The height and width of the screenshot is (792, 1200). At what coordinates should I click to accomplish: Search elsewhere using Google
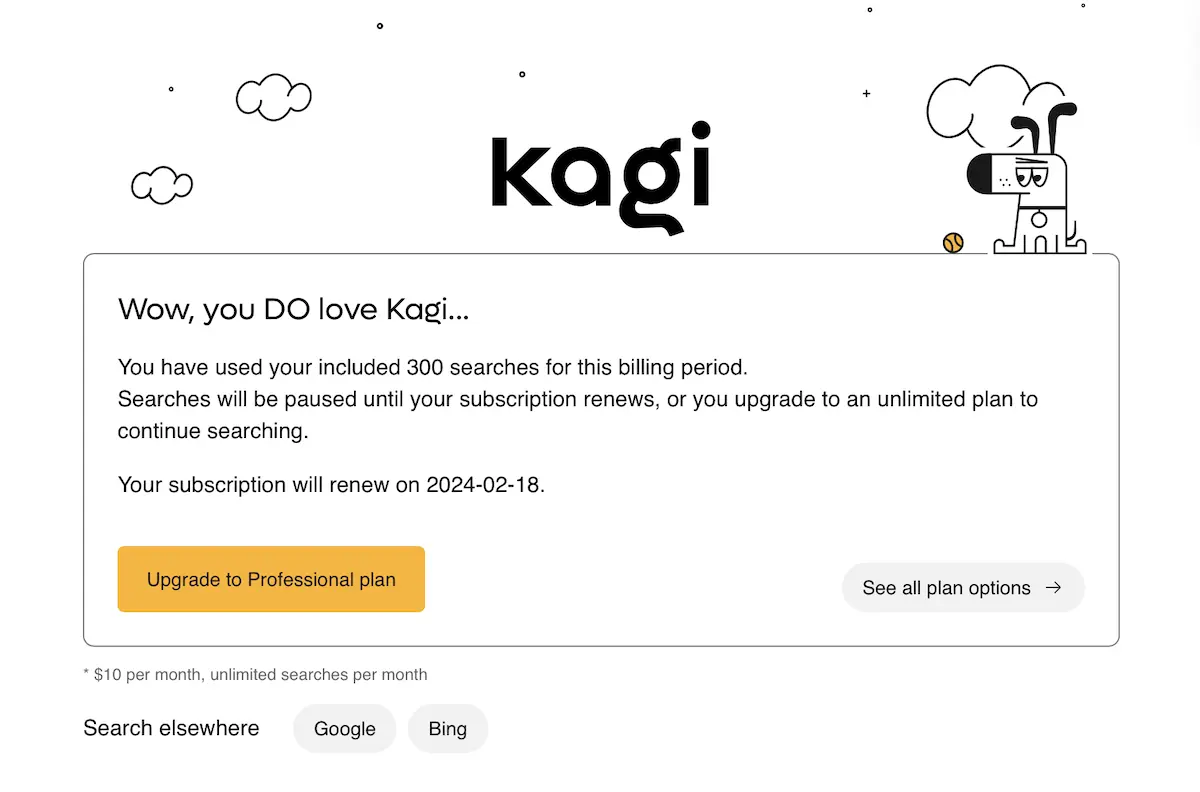(344, 728)
